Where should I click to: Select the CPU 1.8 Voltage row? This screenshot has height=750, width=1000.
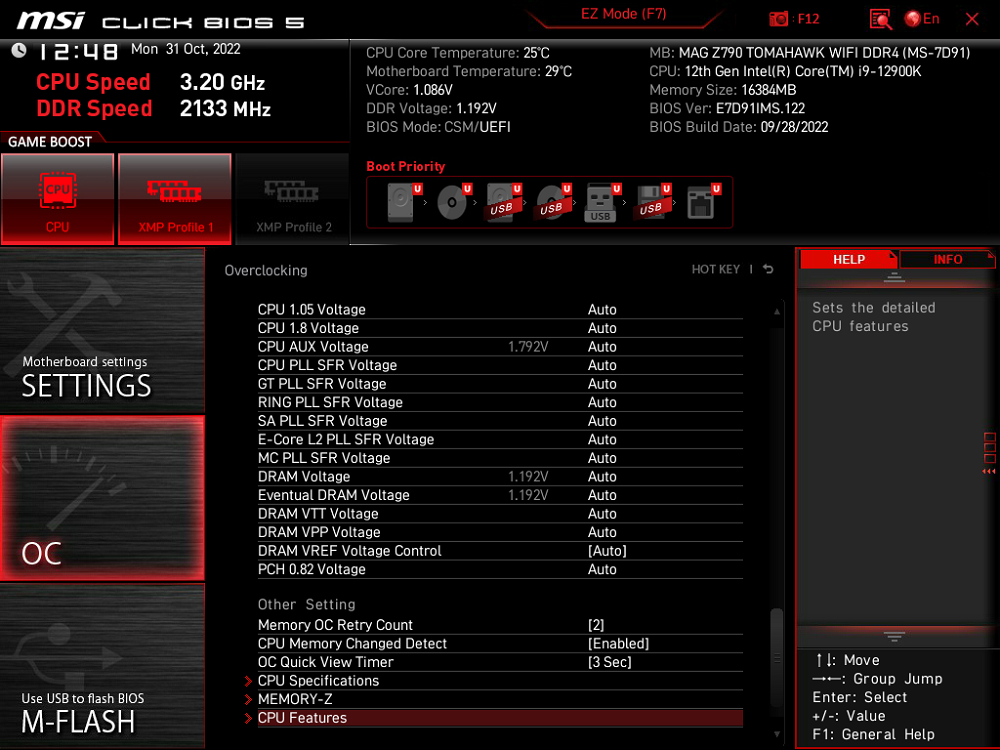(500, 328)
